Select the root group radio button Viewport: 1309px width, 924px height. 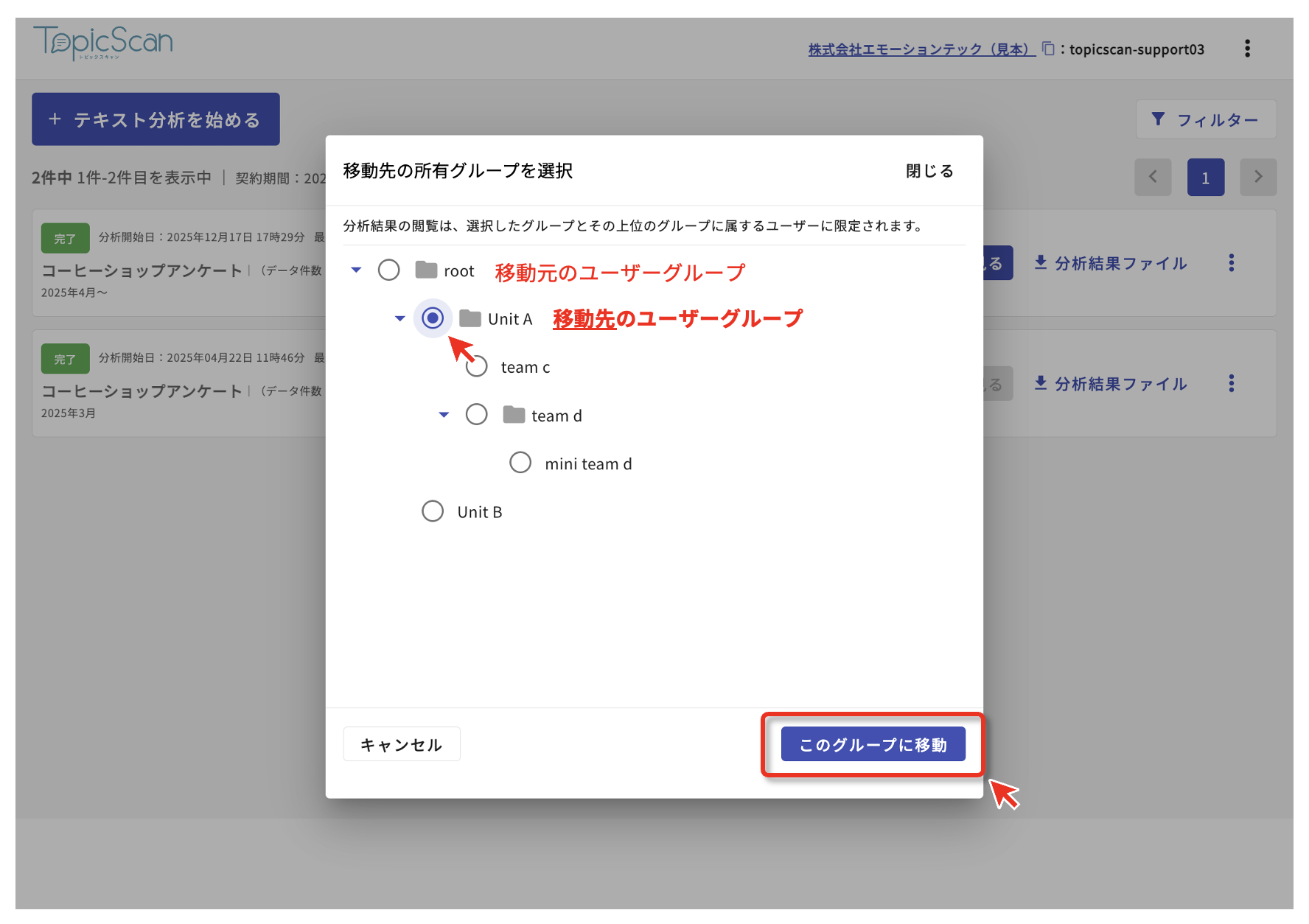tap(389, 270)
